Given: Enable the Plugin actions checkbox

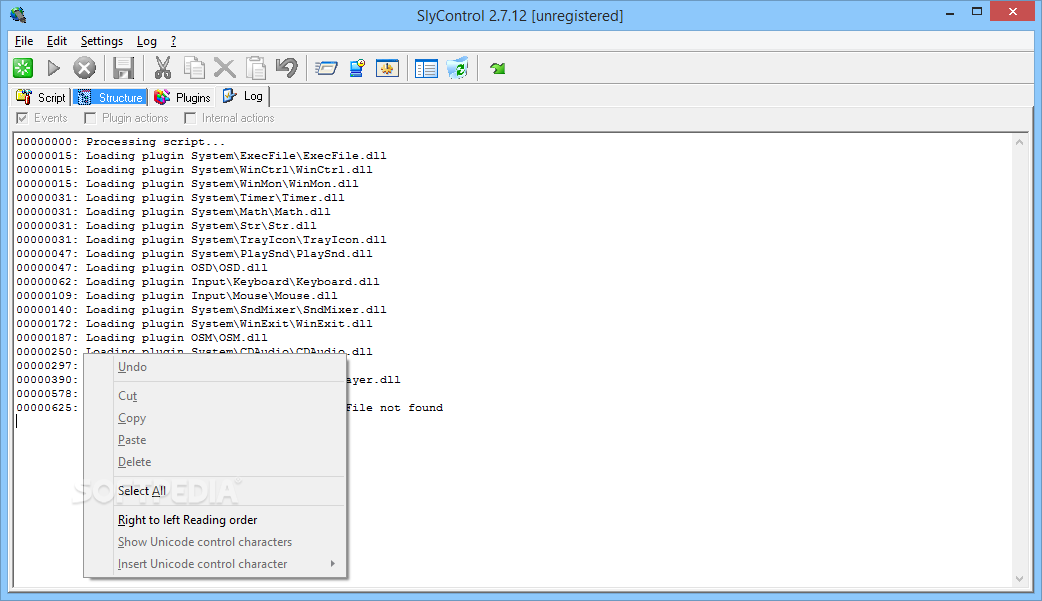Looking at the screenshot, I should [90, 118].
